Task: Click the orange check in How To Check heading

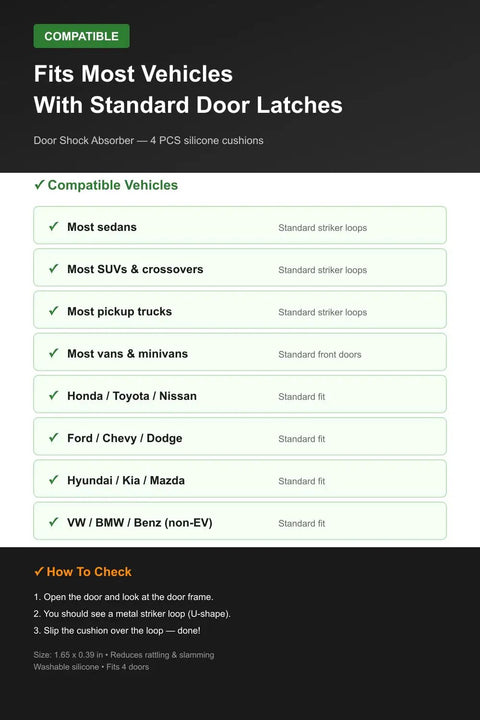Action: [39, 571]
